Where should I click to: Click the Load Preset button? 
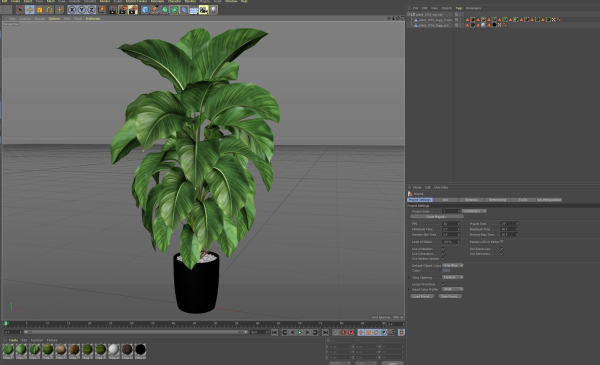tap(422, 296)
